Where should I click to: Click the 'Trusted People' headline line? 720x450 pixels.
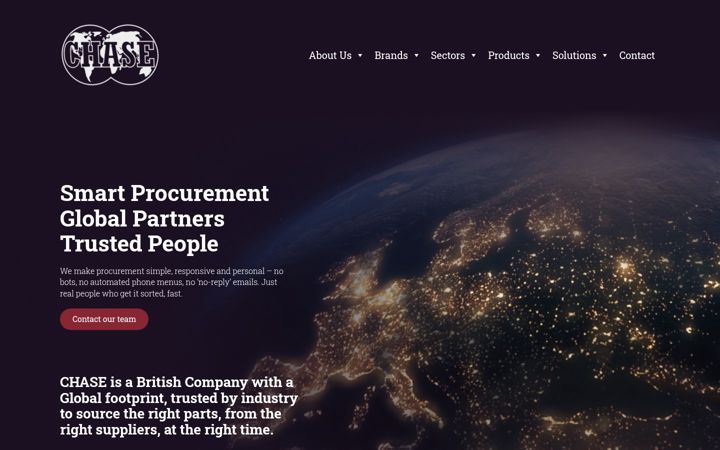[x=139, y=244]
